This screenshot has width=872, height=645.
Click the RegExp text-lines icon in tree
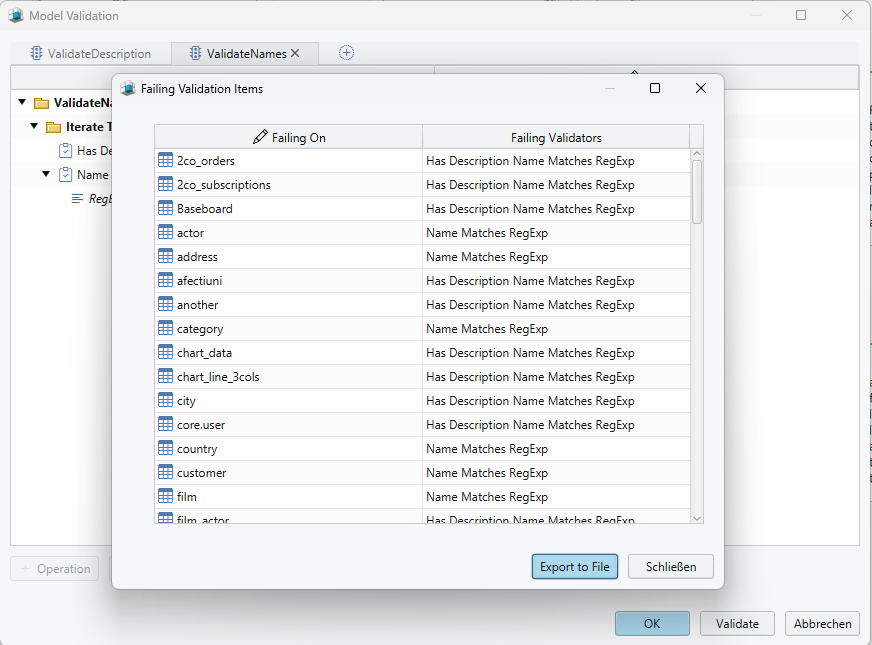pos(78,199)
